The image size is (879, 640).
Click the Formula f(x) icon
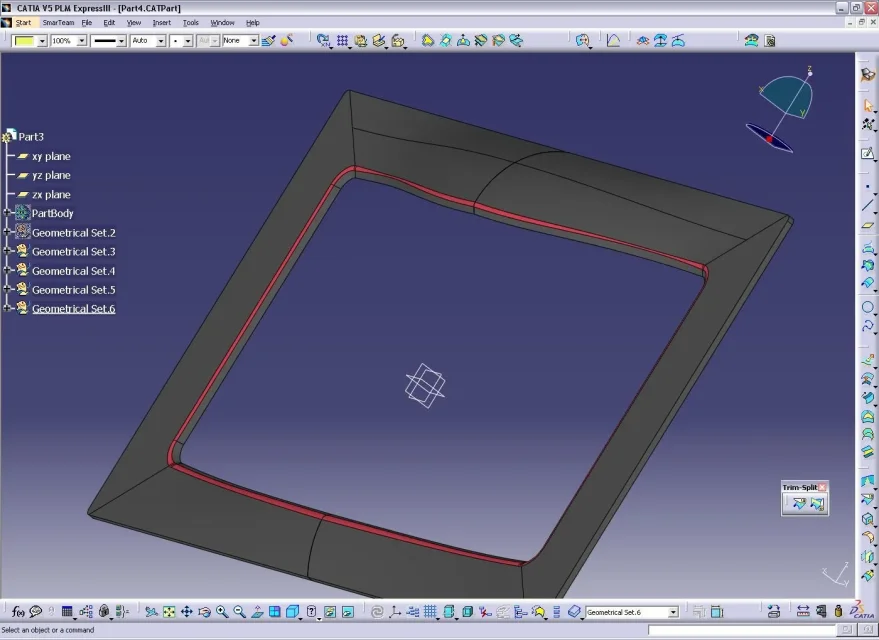pyautogui.click(x=18, y=611)
